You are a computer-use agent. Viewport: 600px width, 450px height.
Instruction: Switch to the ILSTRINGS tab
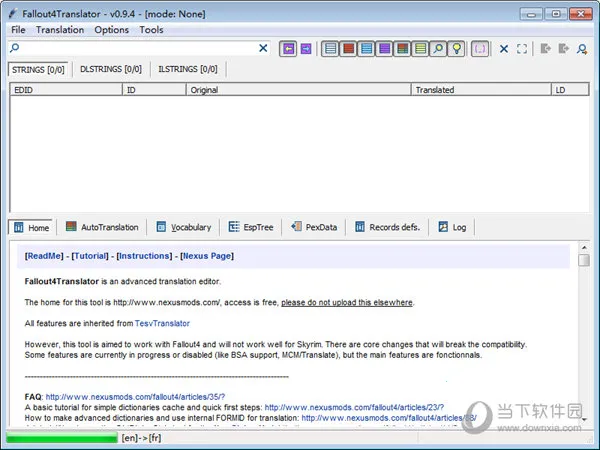pos(187,69)
